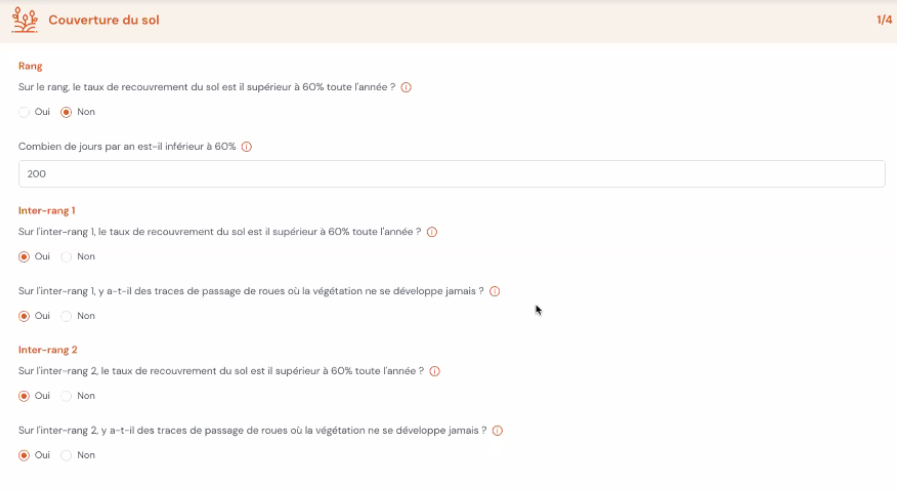The width and height of the screenshot is (897, 492).
Task: Show info on Inter-rang 2 wheel tracks
Action: click(x=498, y=431)
